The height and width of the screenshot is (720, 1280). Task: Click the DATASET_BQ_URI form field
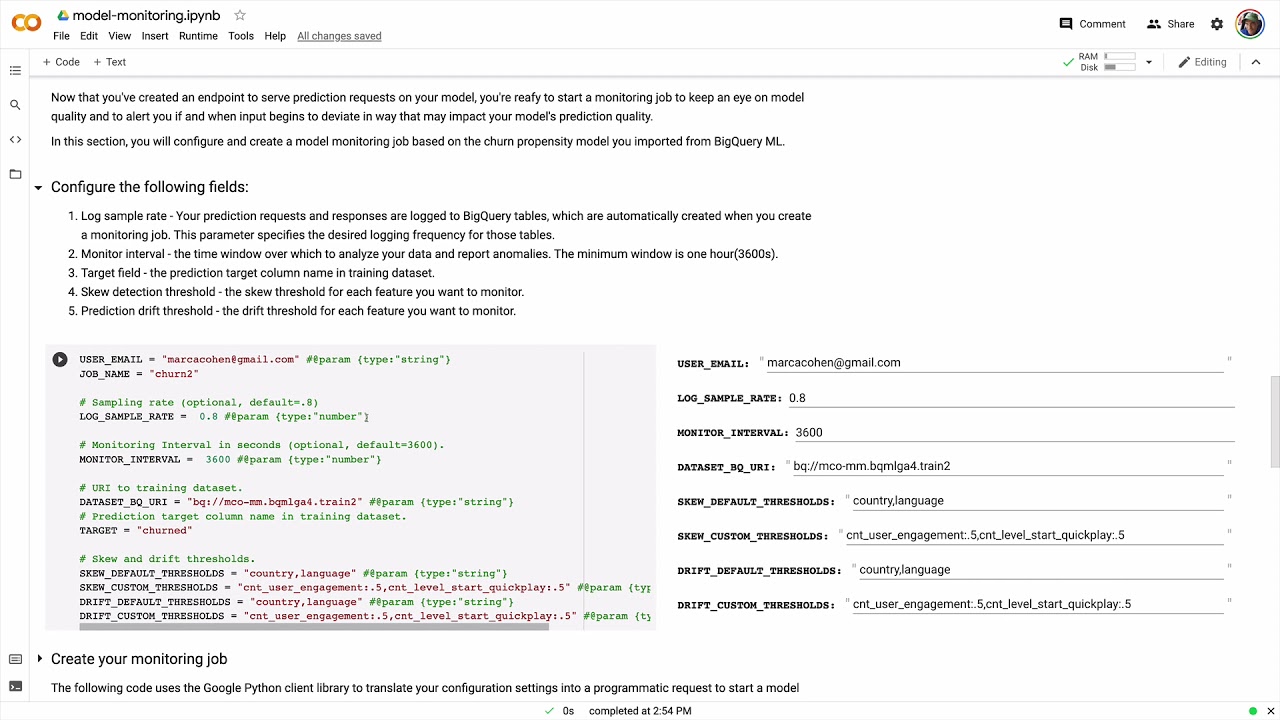coord(1008,466)
